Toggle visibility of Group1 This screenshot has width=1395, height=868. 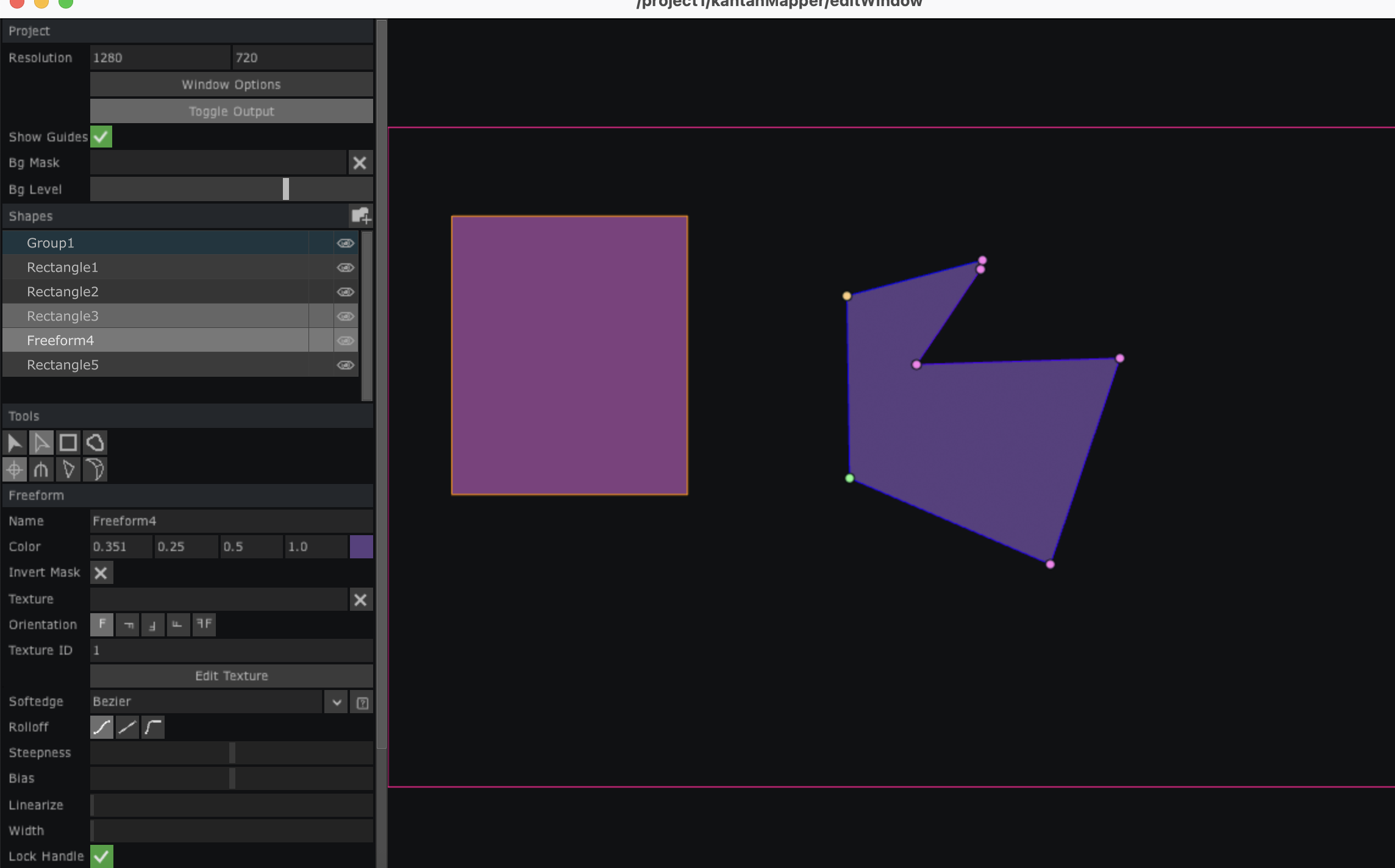coord(346,243)
